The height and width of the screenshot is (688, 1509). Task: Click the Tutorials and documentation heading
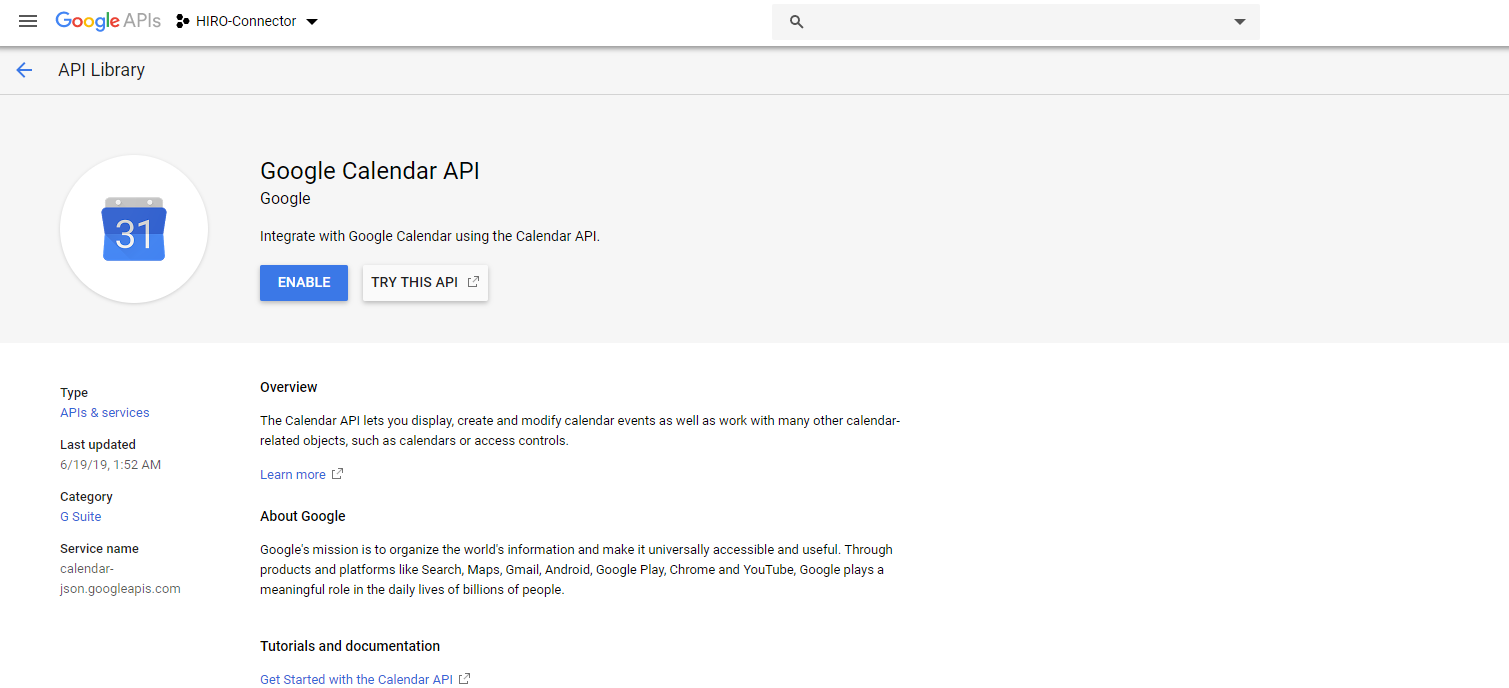click(350, 646)
